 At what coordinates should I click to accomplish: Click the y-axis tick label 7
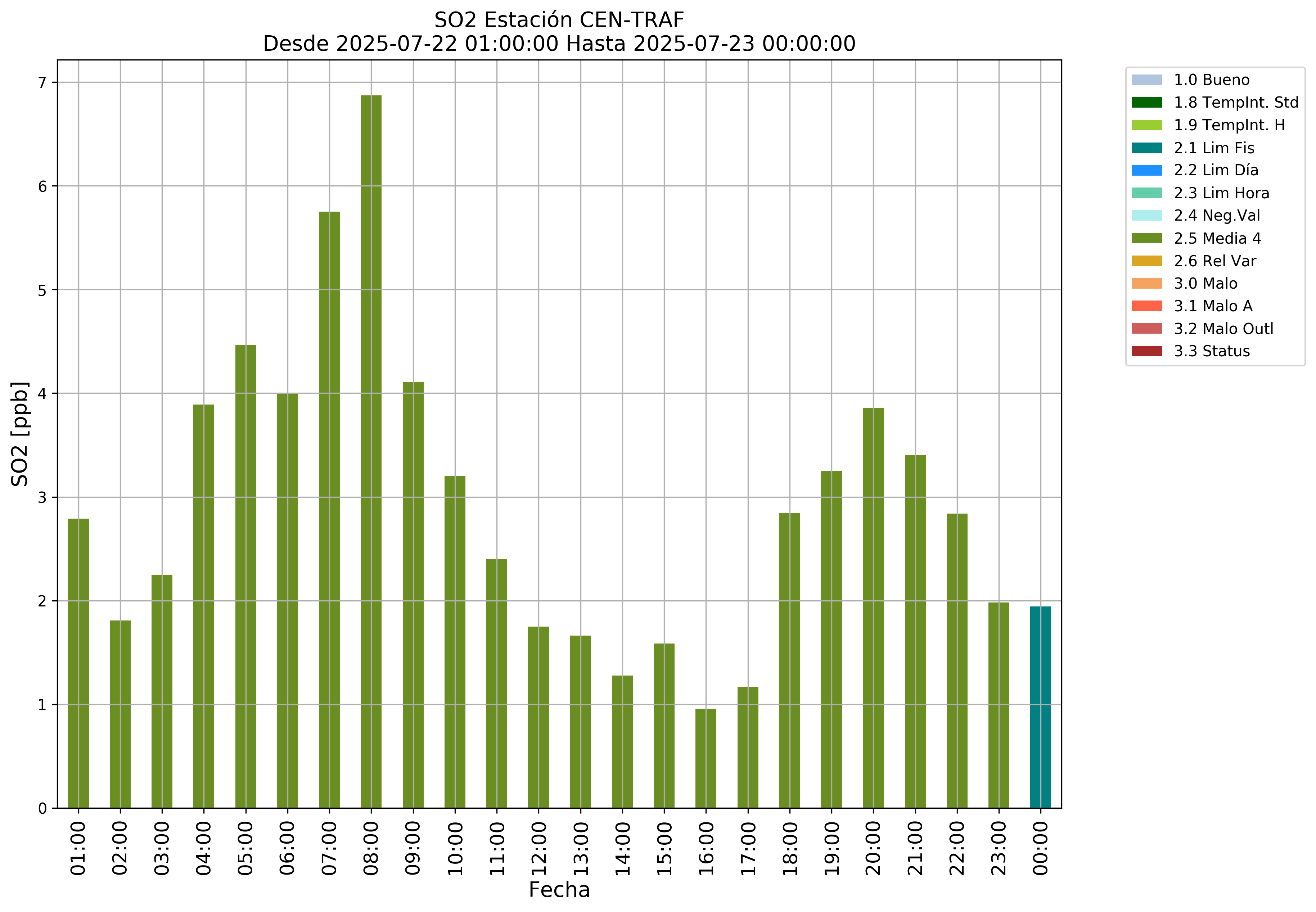pyautogui.click(x=42, y=83)
